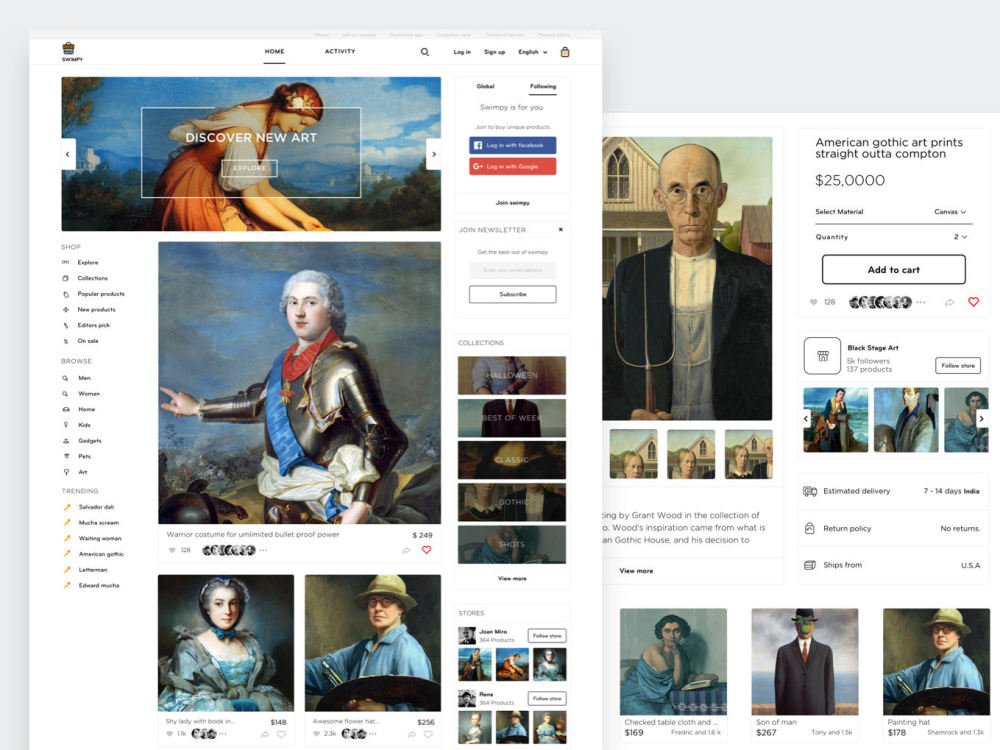The image size is (1000, 750).
Task: Select trending Salvador dali
Action: click(96, 507)
